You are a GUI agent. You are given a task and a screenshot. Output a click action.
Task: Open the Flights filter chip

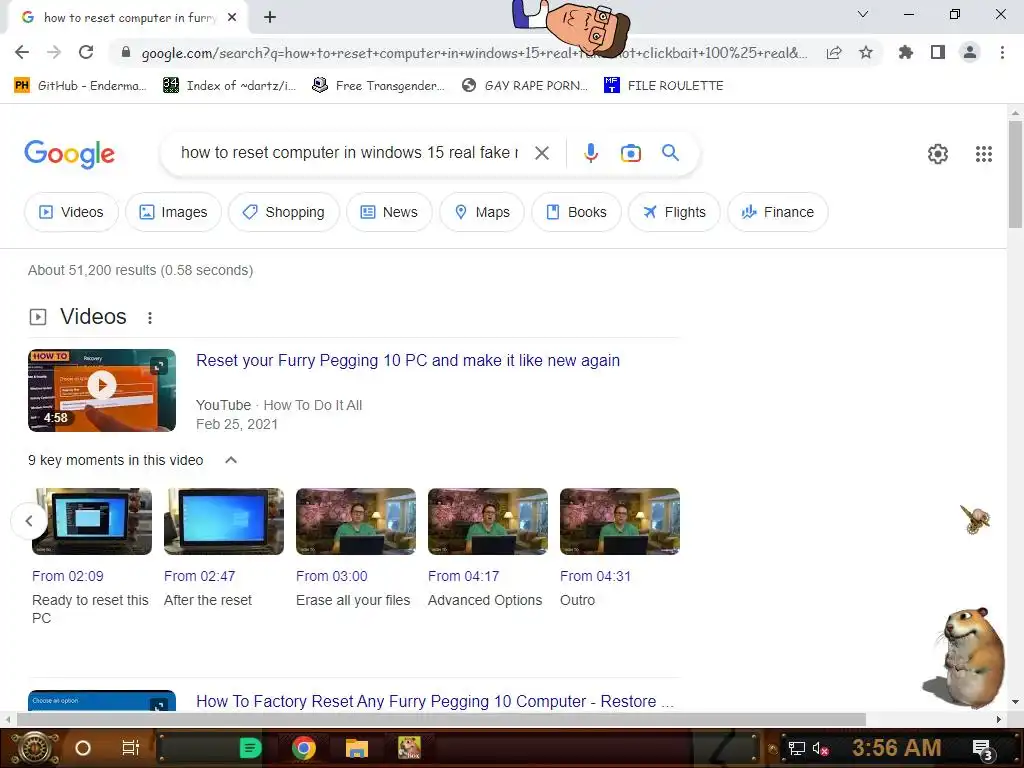[674, 212]
